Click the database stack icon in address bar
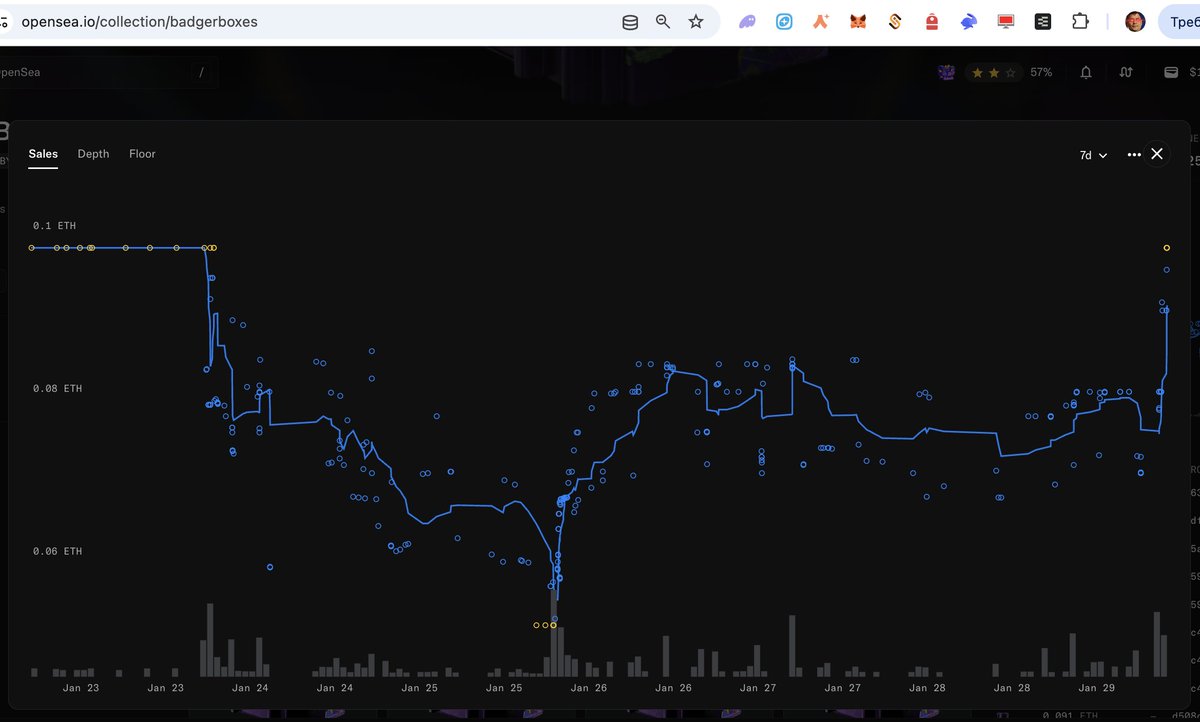1200x722 pixels. pos(629,21)
